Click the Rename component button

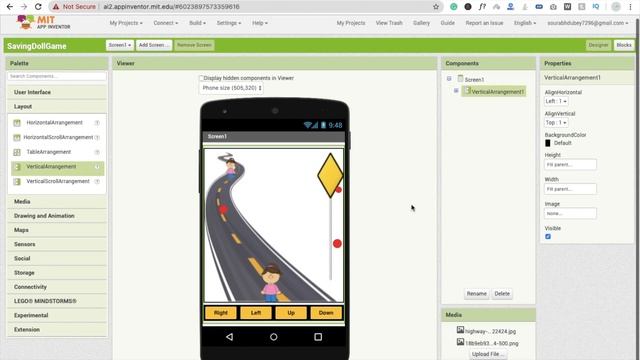476,293
